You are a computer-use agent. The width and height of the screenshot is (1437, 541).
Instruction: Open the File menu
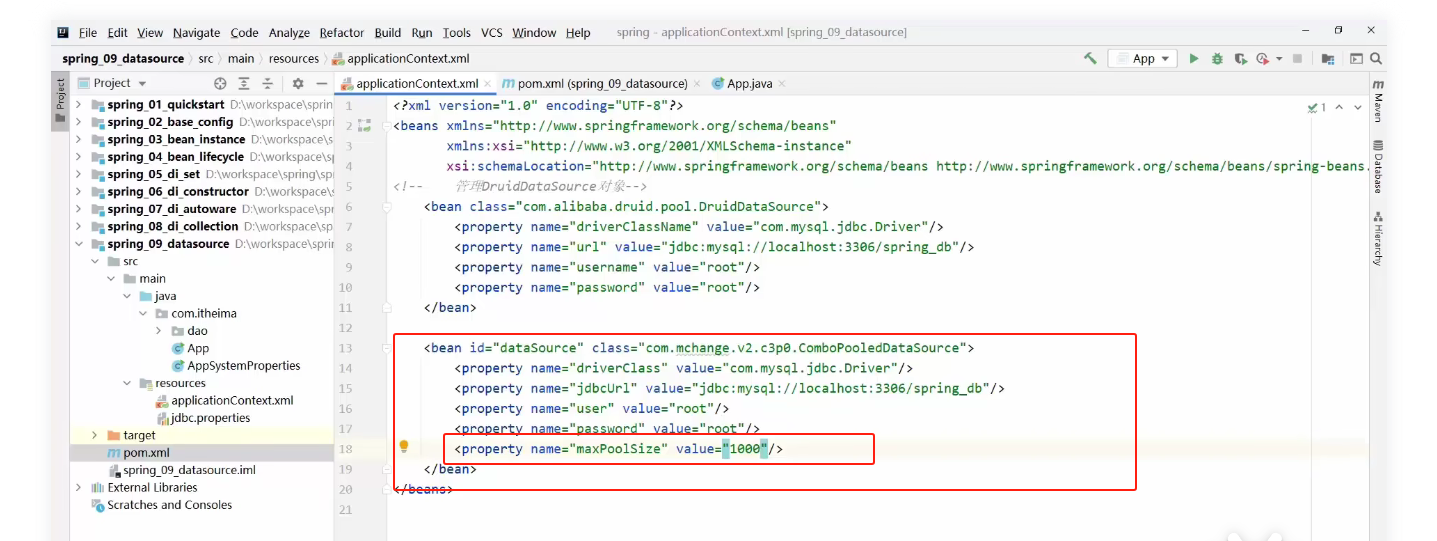[x=87, y=33]
